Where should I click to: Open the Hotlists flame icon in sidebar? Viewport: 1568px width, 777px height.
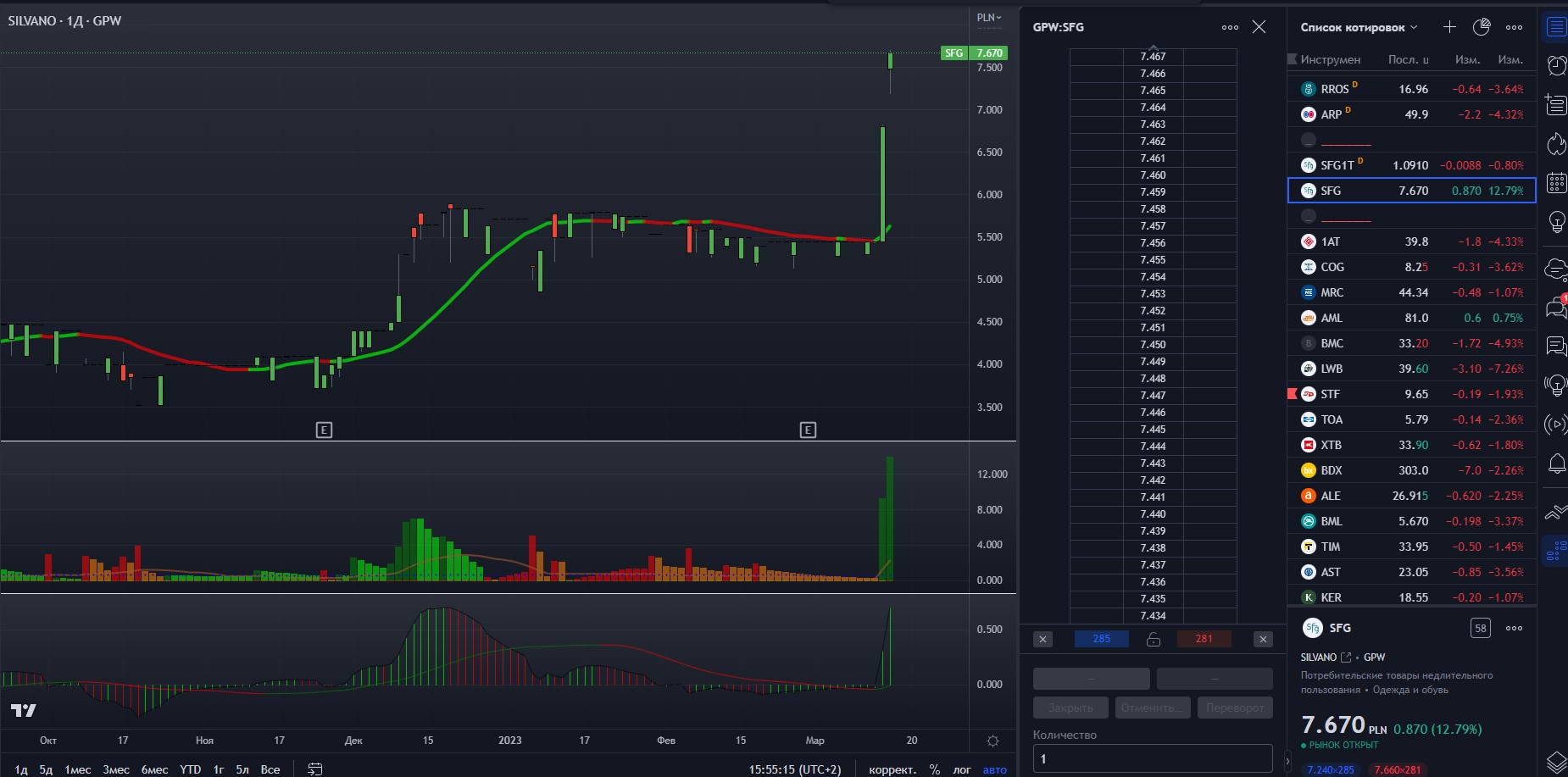(1556, 143)
